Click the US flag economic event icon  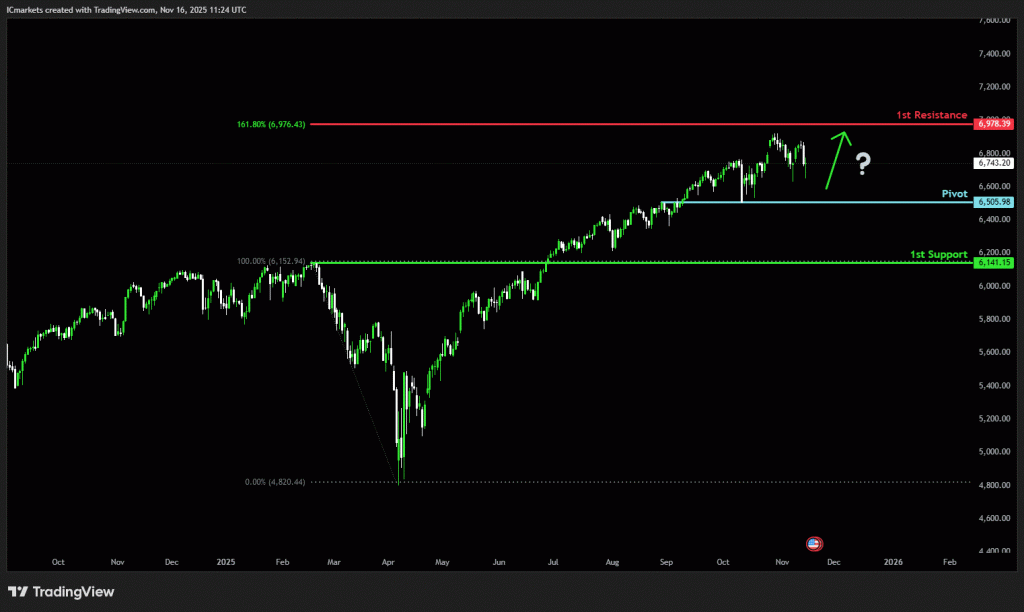pyautogui.click(x=813, y=544)
